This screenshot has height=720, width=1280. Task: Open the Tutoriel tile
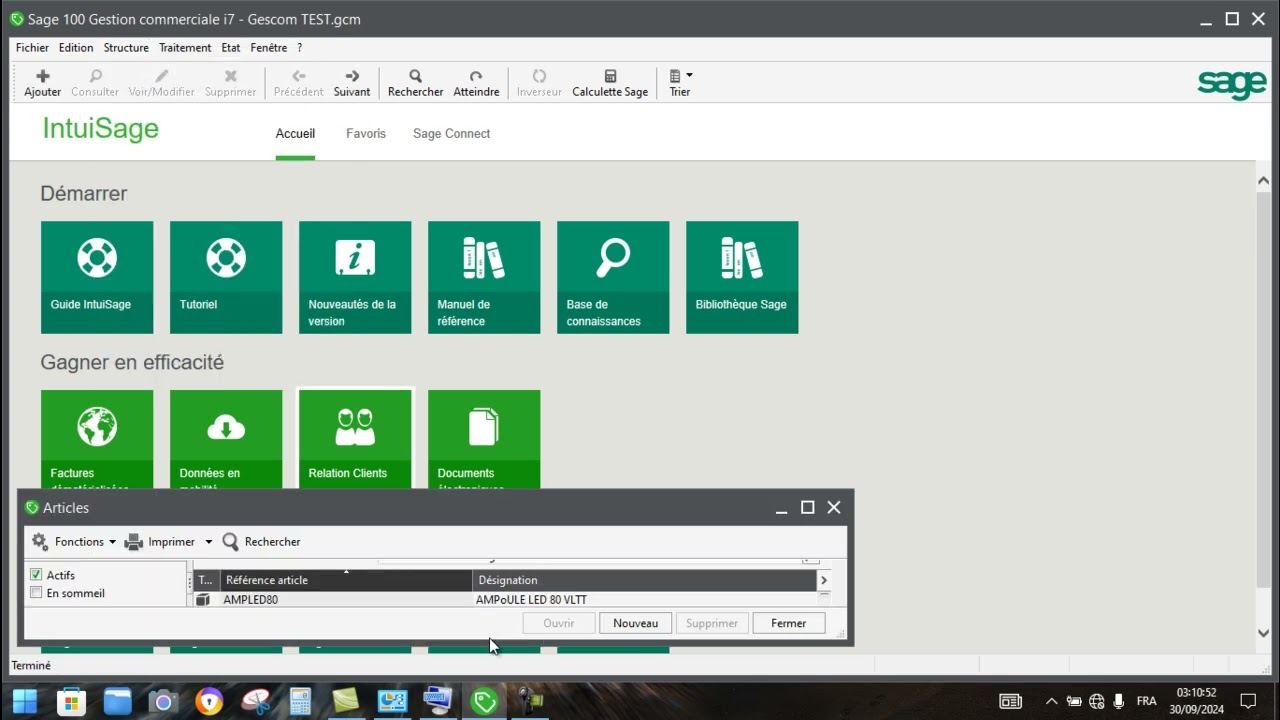[226, 277]
